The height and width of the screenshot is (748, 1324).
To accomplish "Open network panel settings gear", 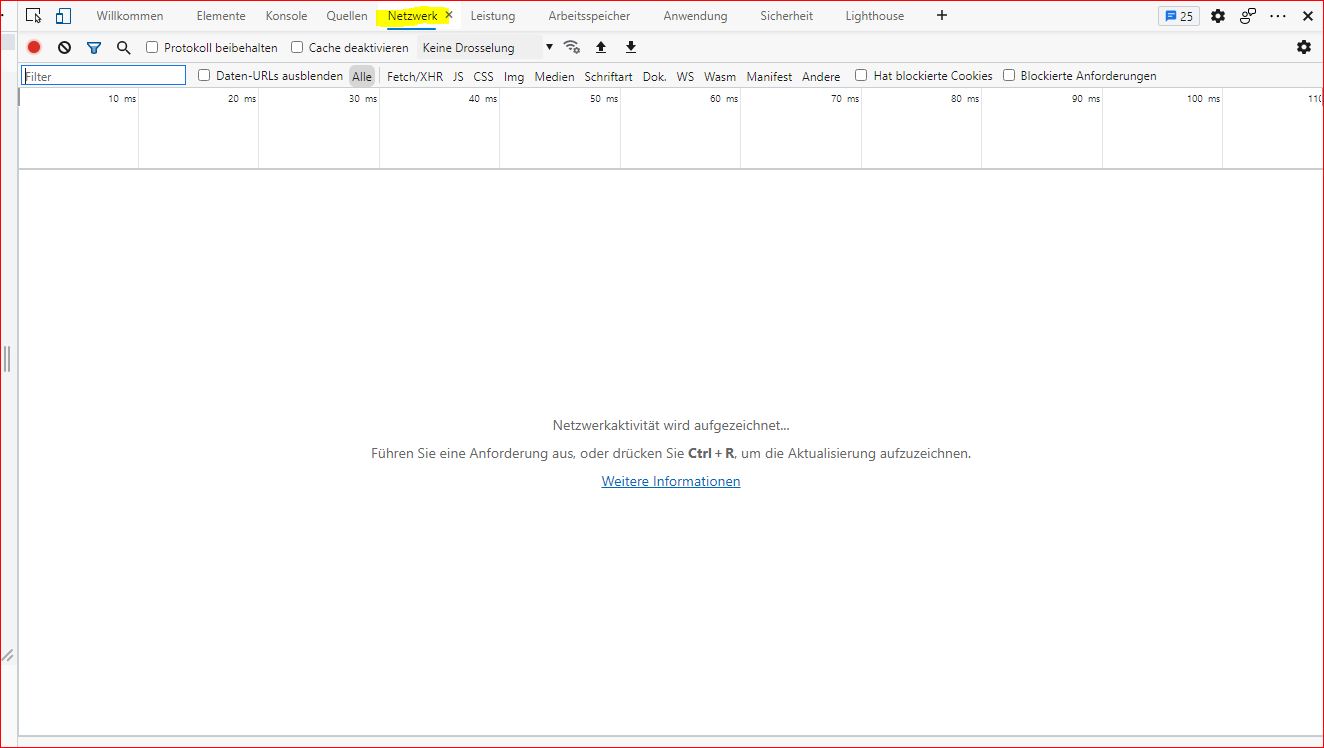I will [x=1304, y=47].
